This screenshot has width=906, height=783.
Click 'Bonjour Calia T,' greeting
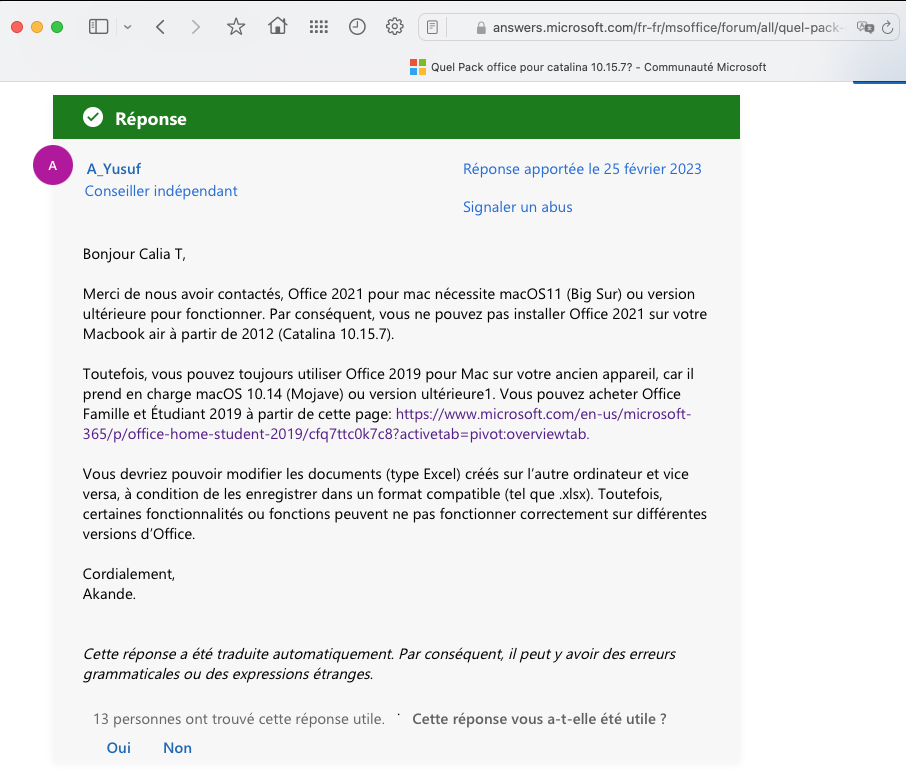pyautogui.click(x=134, y=254)
